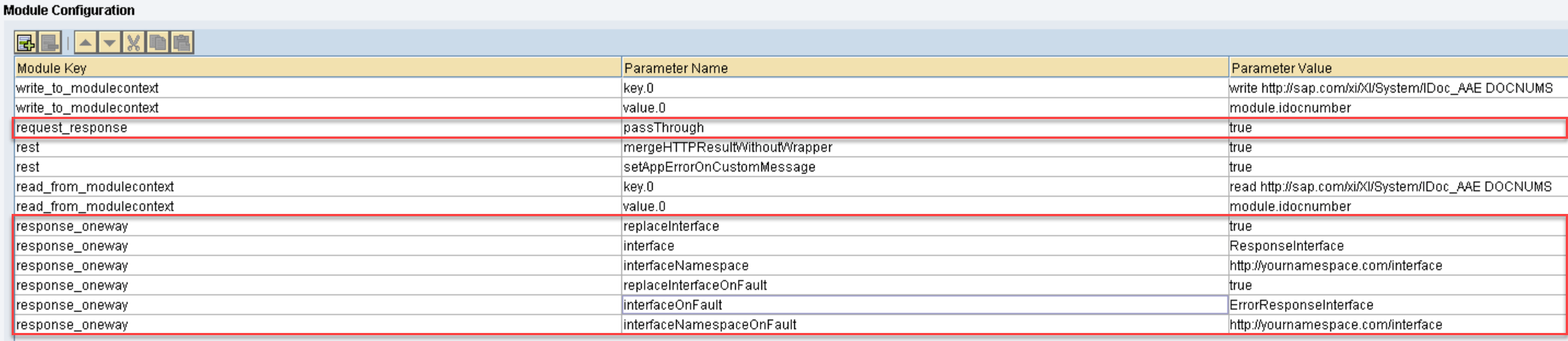Select the mergeHTTPResultWithoutWrapper parameter name
Screen dimensions: 1568x341
tap(925, 147)
